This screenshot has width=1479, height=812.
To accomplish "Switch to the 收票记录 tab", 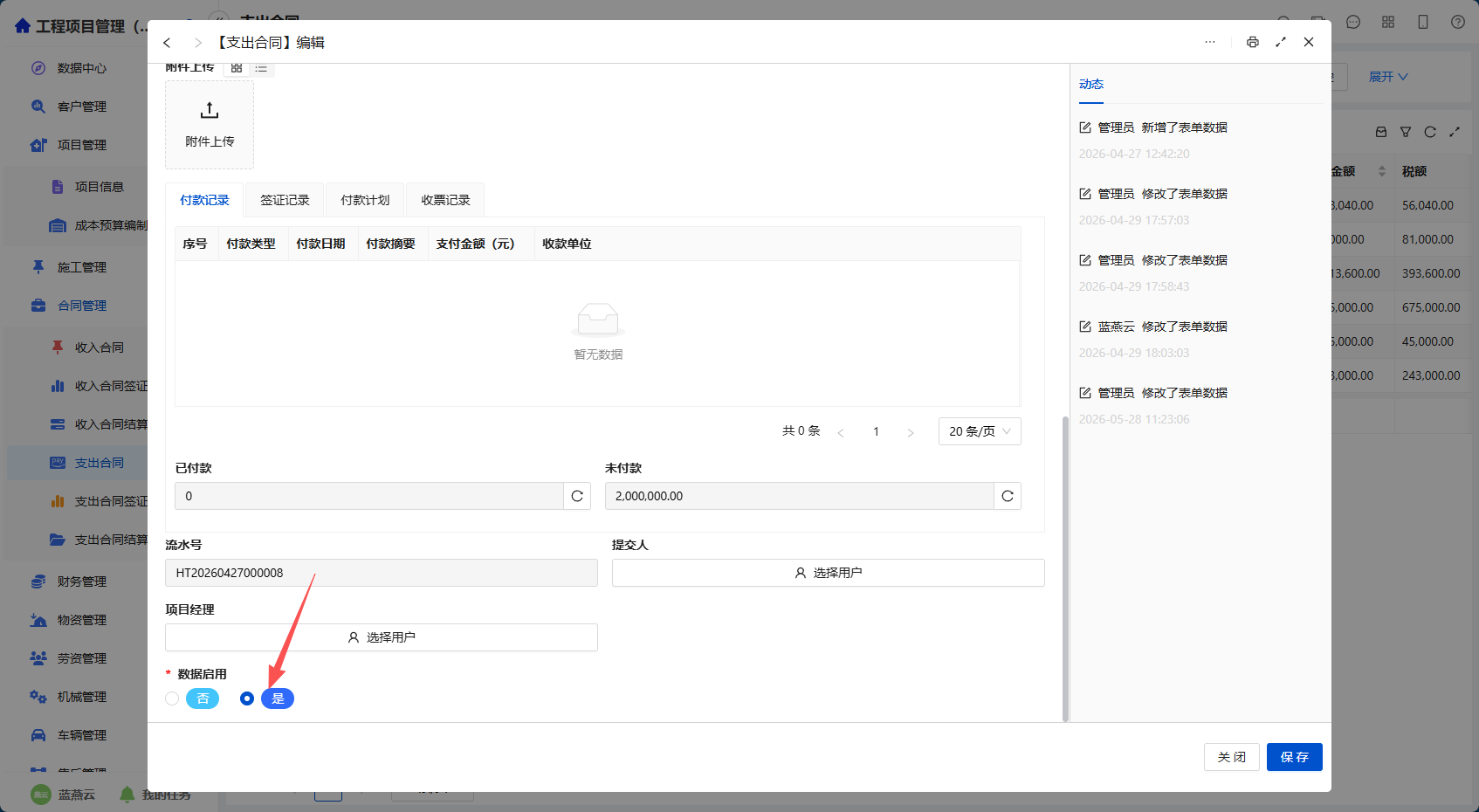I will [445, 200].
